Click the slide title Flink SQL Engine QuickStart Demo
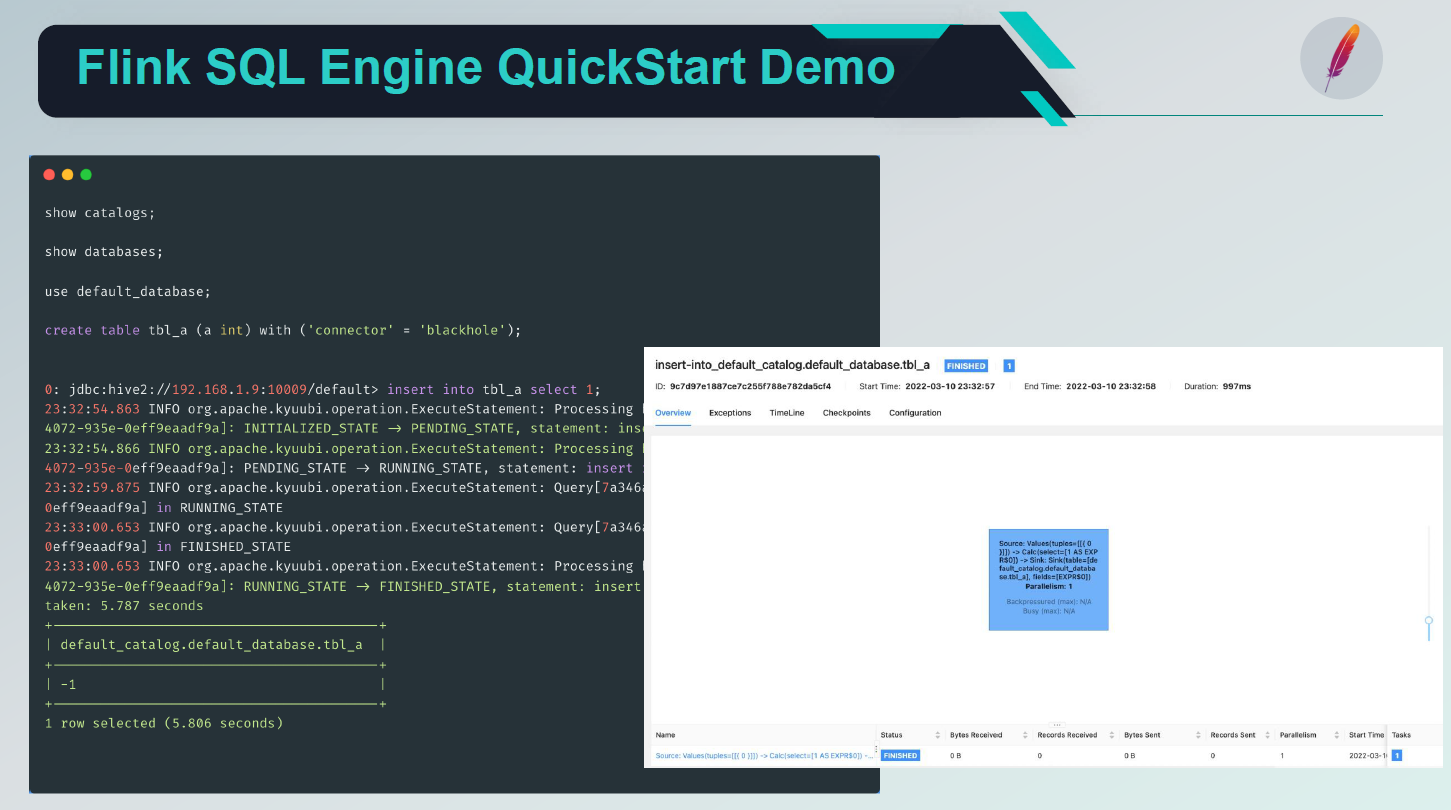The image size is (1451, 810). click(485, 68)
